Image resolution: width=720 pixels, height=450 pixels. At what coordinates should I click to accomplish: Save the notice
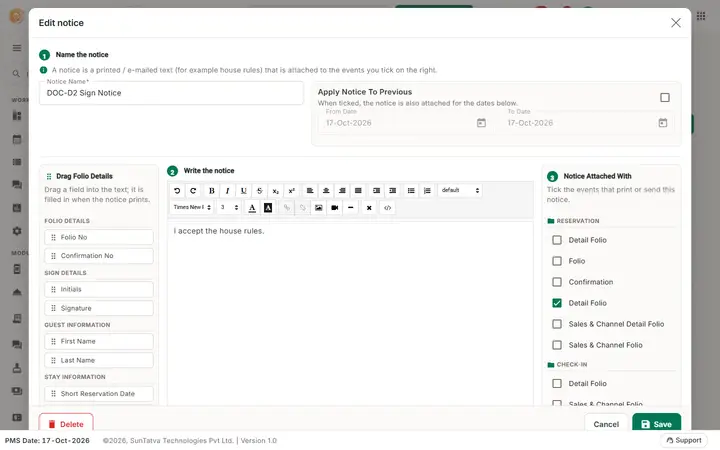656,424
